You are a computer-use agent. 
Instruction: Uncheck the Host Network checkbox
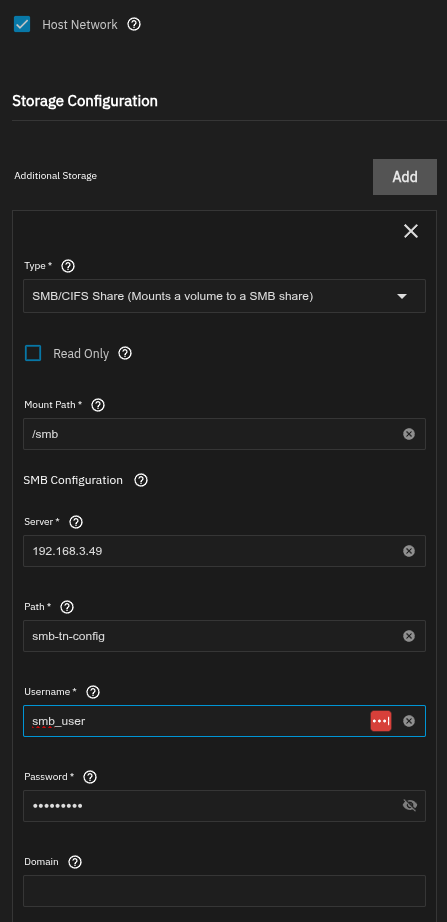(x=22, y=25)
